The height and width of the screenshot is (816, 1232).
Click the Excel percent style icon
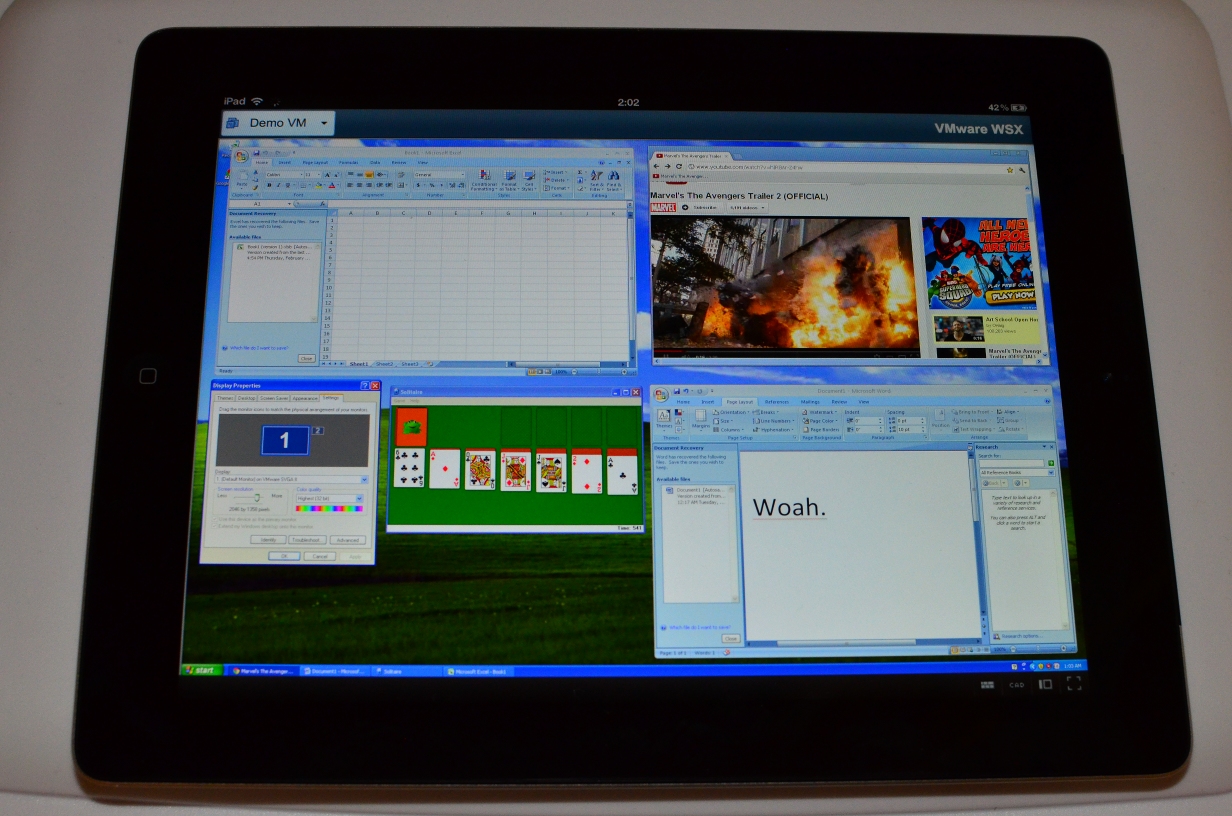[x=431, y=185]
